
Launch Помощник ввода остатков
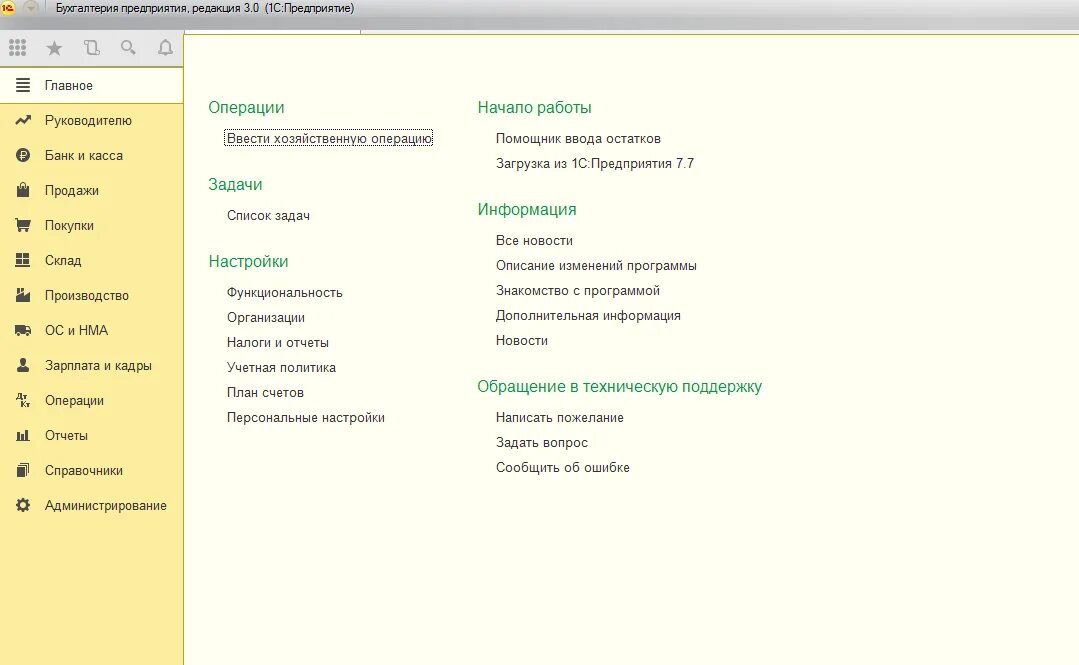[578, 138]
